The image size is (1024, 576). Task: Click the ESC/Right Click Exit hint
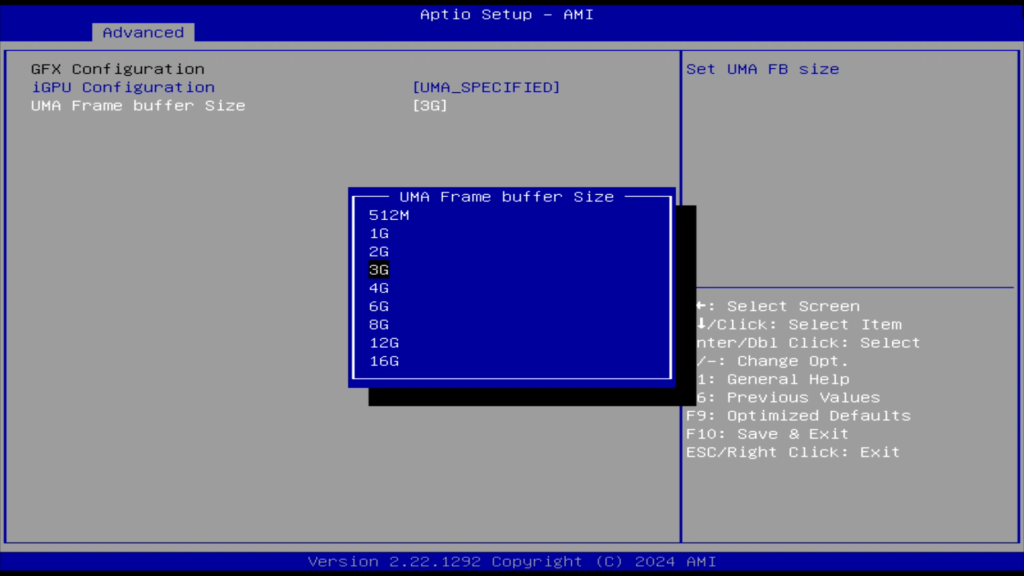[793, 452]
